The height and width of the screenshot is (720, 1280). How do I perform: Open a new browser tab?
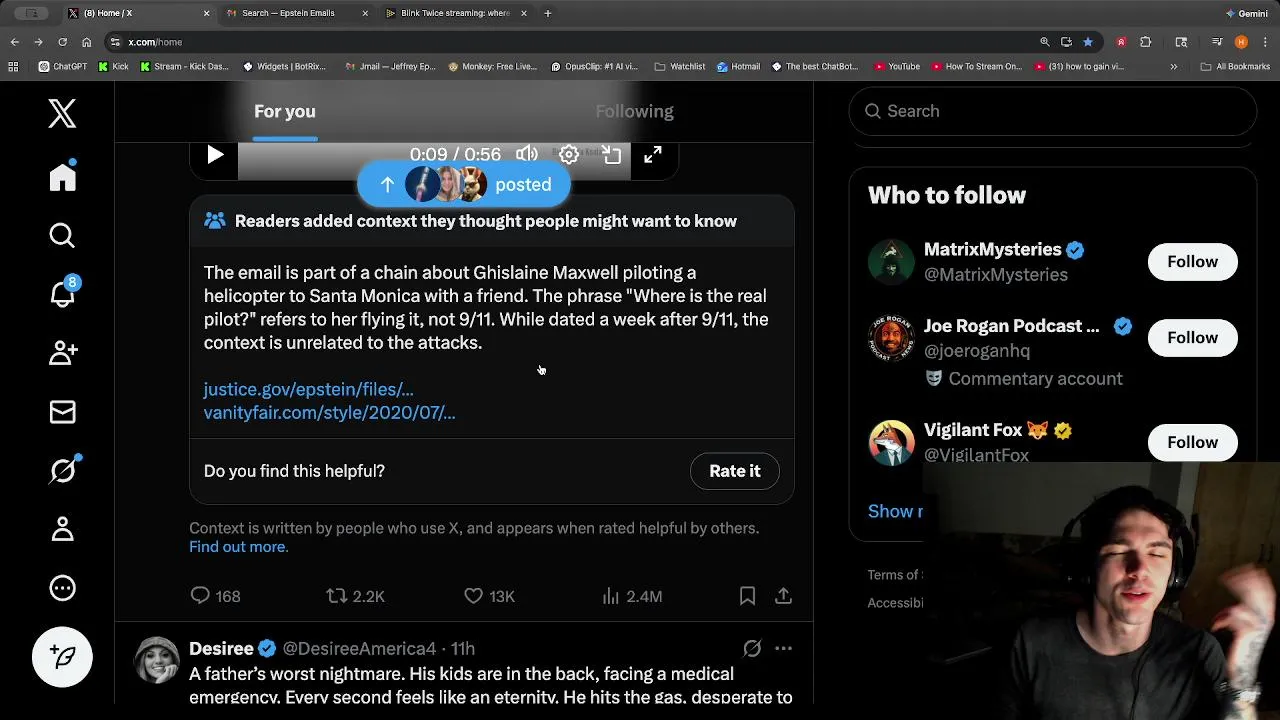547,13
